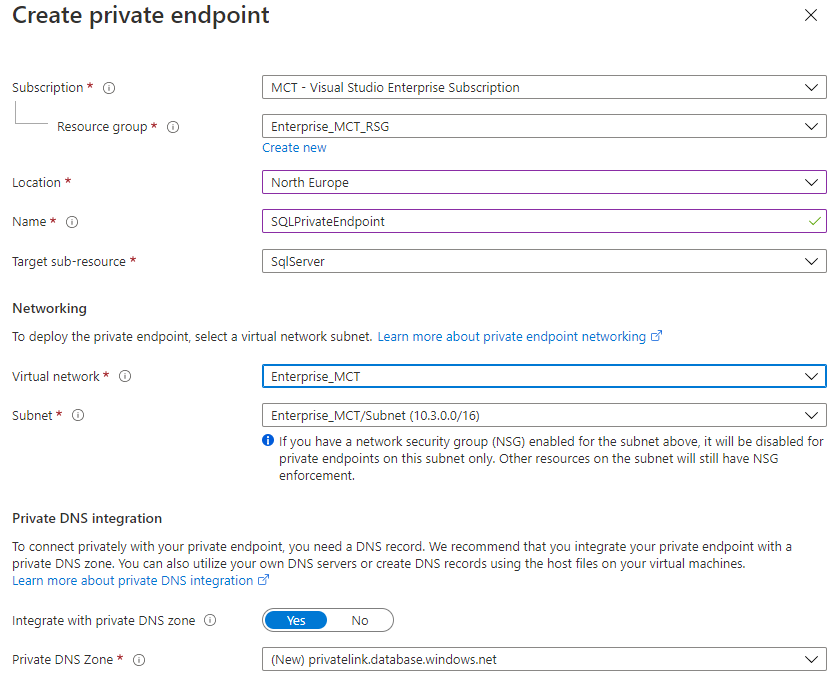Open the Private DNS Zone dropdown
Viewport: 836px width, 700px height.
pyautogui.click(x=543, y=660)
